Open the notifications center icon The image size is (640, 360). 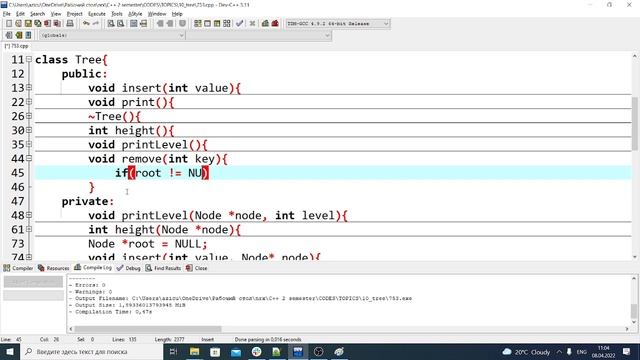(x=627, y=351)
